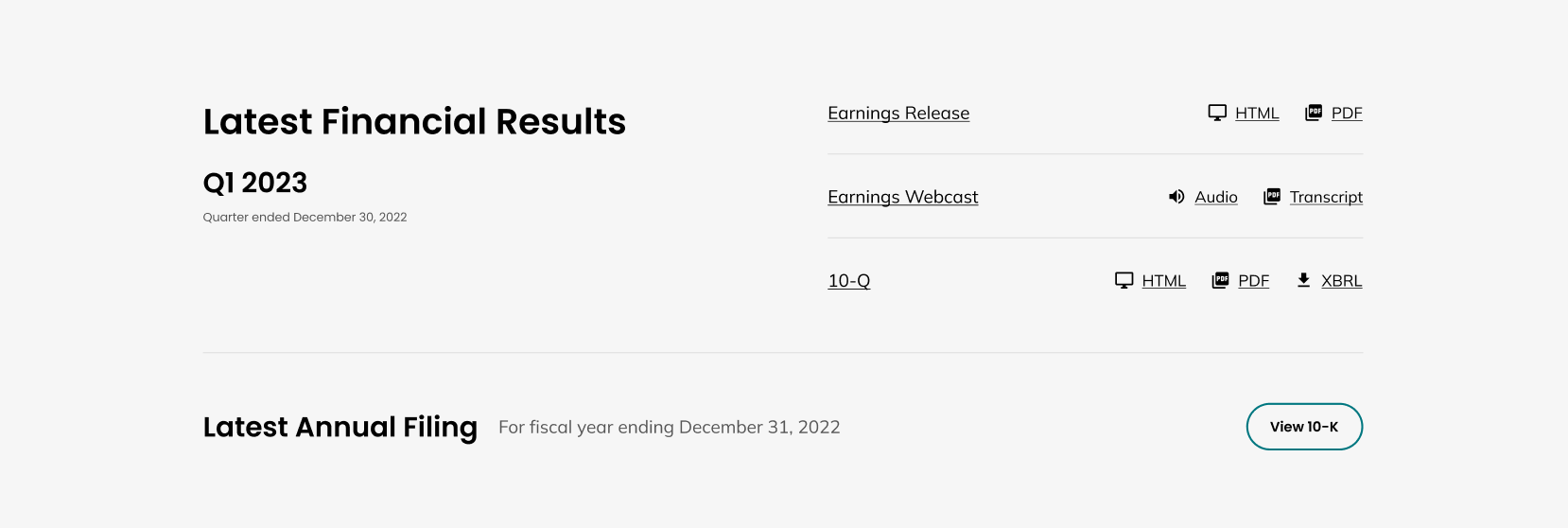This screenshot has height=528, width=1568.
Task: Download the 10-Q XBRL text link
Action: [1341, 281]
